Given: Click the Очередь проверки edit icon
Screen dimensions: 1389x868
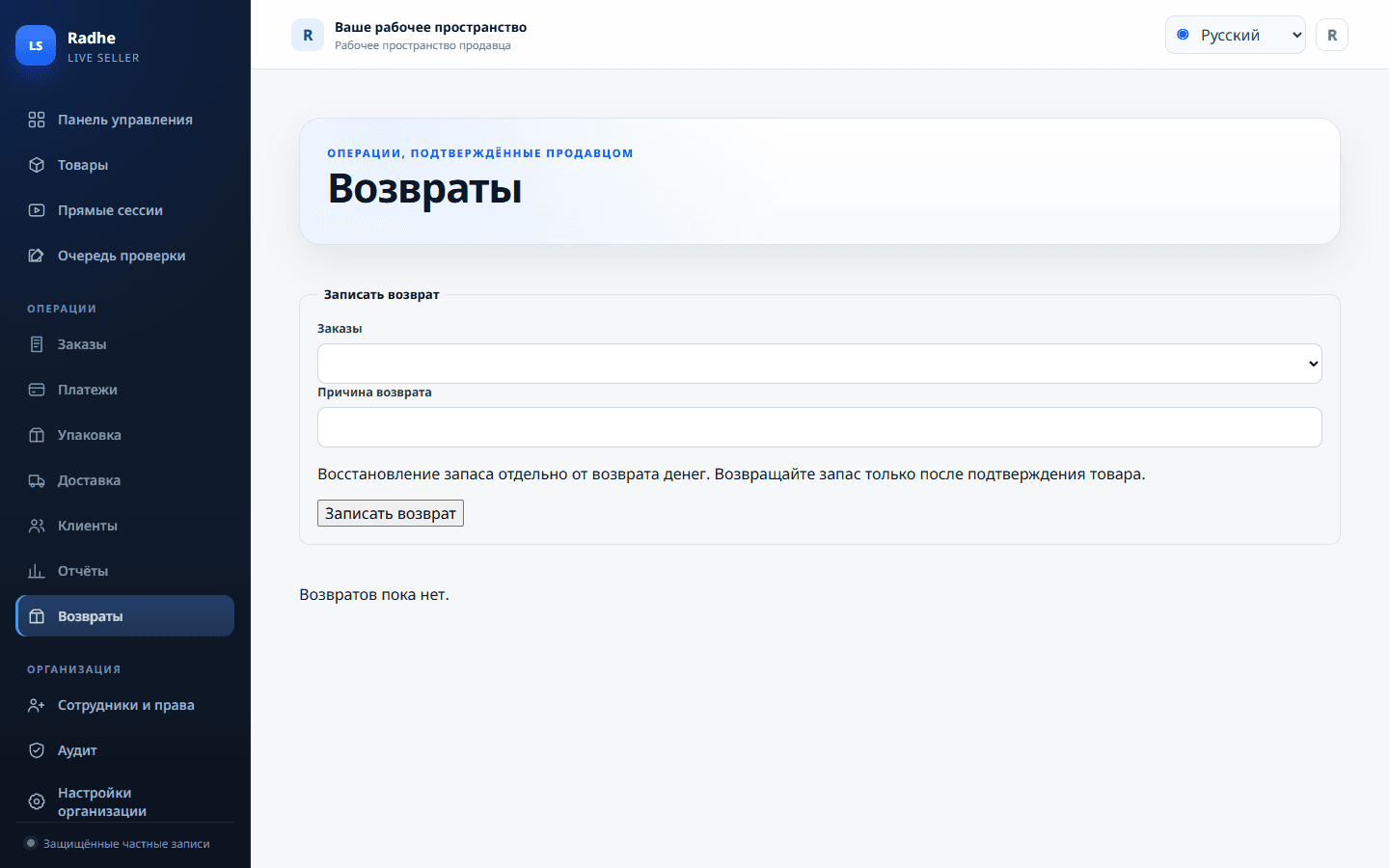Looking at the screenshot, I should point(37,256).
